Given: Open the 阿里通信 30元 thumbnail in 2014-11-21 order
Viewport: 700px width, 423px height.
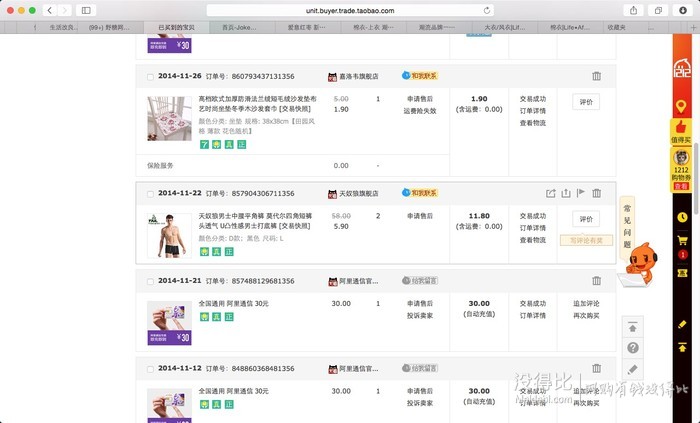Looking at the screenshot, I should coord(170,323).
